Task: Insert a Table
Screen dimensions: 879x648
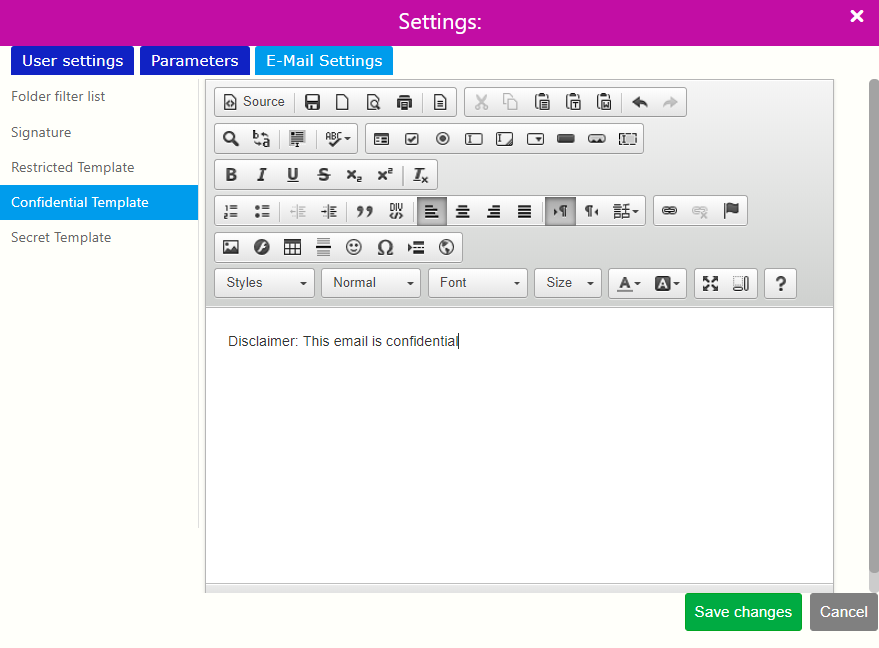Action: 292,247
